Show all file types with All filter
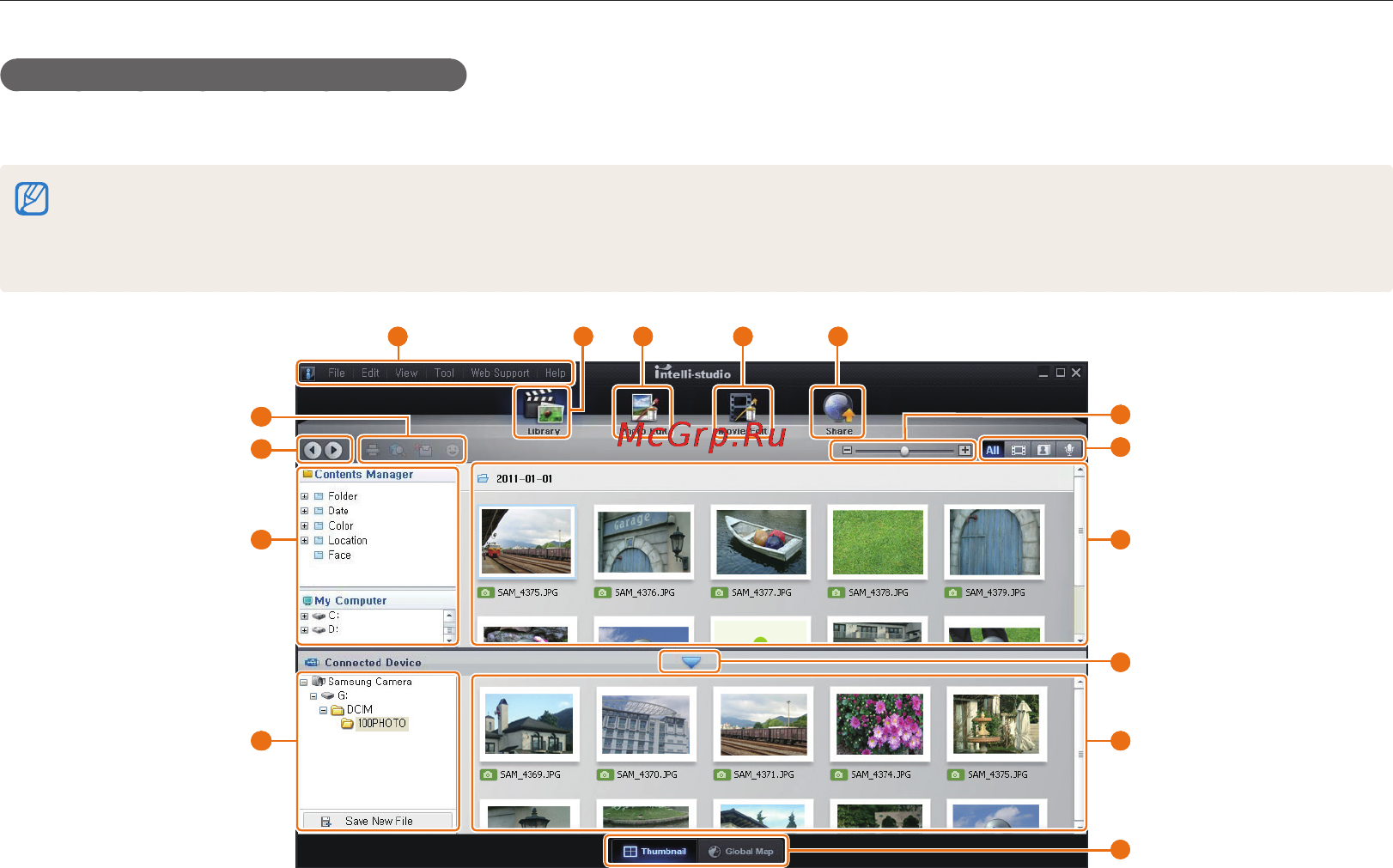Viewport: 1393px width, 868px height. click(x=993, y=450)
